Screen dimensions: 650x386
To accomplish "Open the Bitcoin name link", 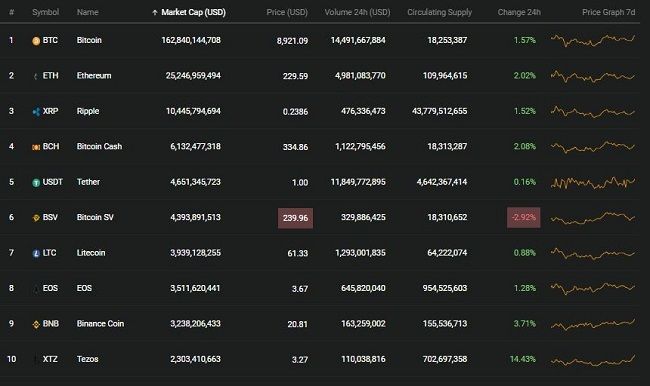I will [89, 40].
